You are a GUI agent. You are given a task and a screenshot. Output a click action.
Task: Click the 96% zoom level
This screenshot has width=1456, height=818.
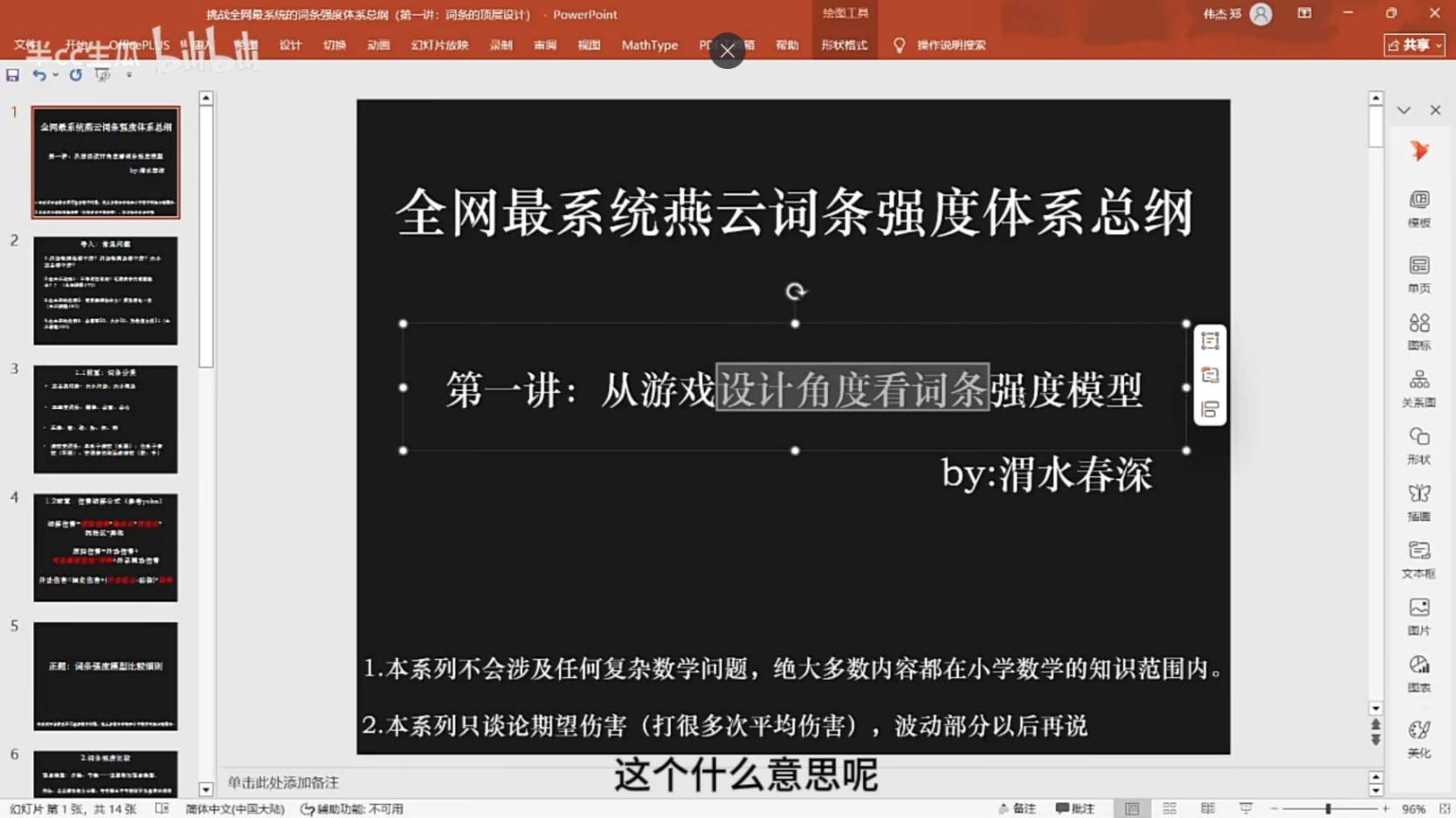point(1413,809)
